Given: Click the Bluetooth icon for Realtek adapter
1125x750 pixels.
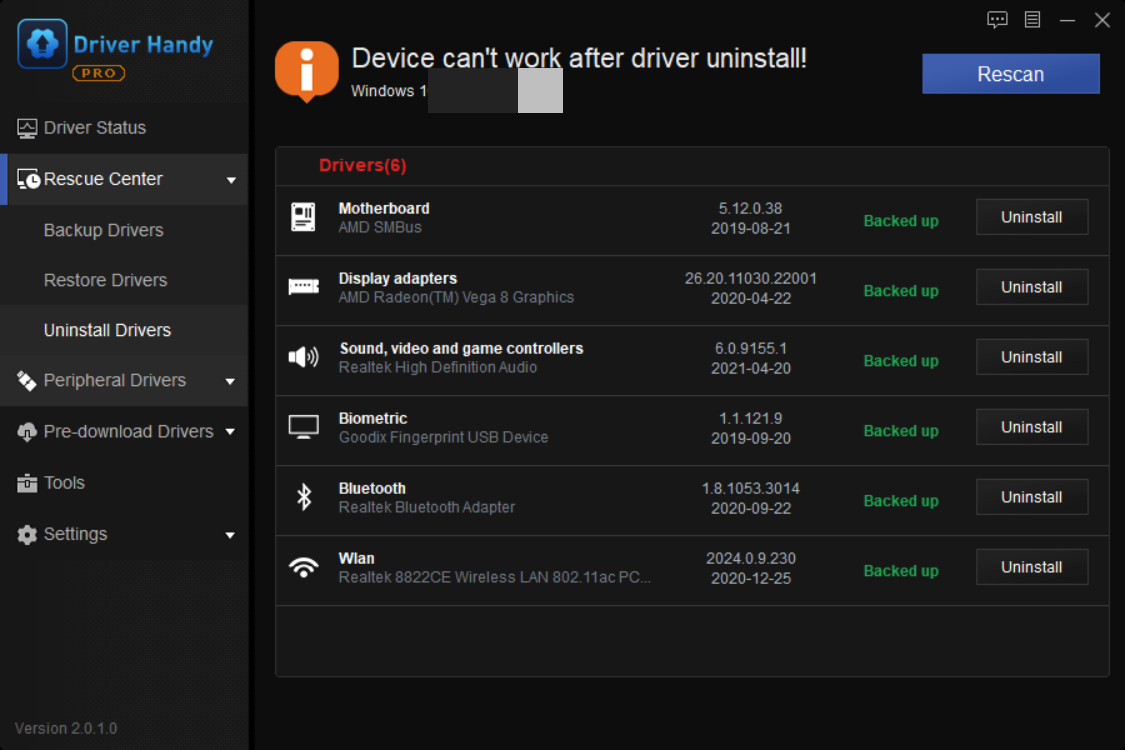Looking at the screenshot, I should pyautogui.click(x=304, y=496).
